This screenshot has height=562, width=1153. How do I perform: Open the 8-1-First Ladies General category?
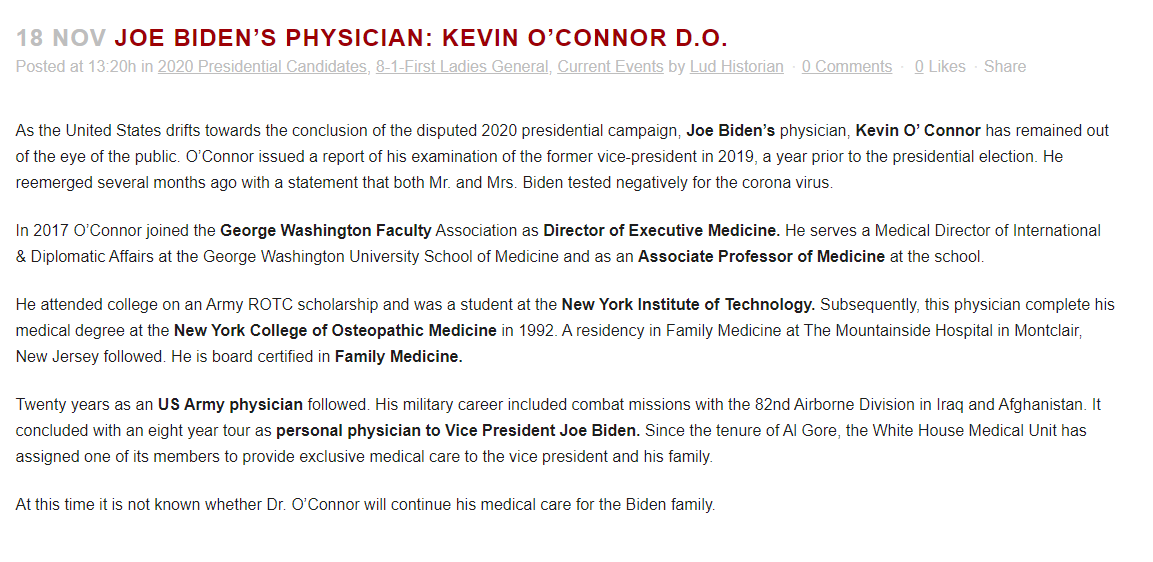click(463, 67)
